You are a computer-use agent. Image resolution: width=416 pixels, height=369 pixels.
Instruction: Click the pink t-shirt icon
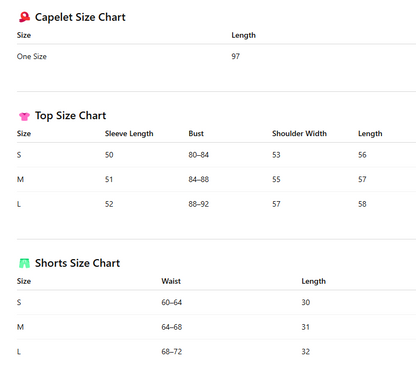(x=24, y=116)
